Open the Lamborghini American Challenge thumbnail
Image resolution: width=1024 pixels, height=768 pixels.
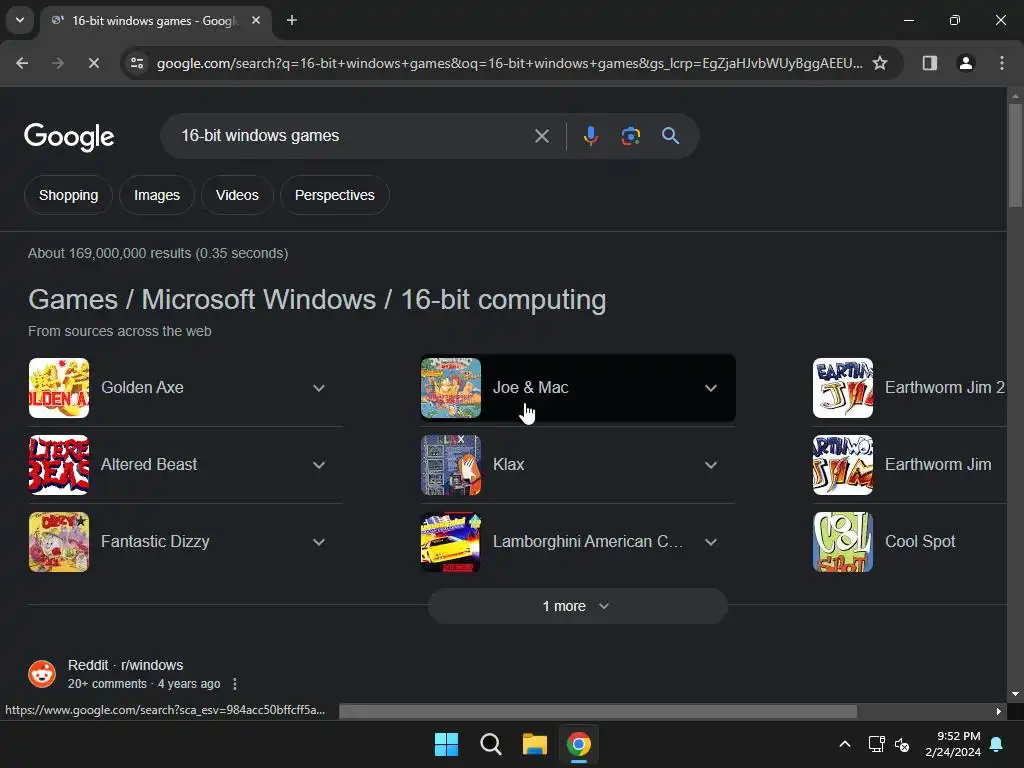coord(451,542)
